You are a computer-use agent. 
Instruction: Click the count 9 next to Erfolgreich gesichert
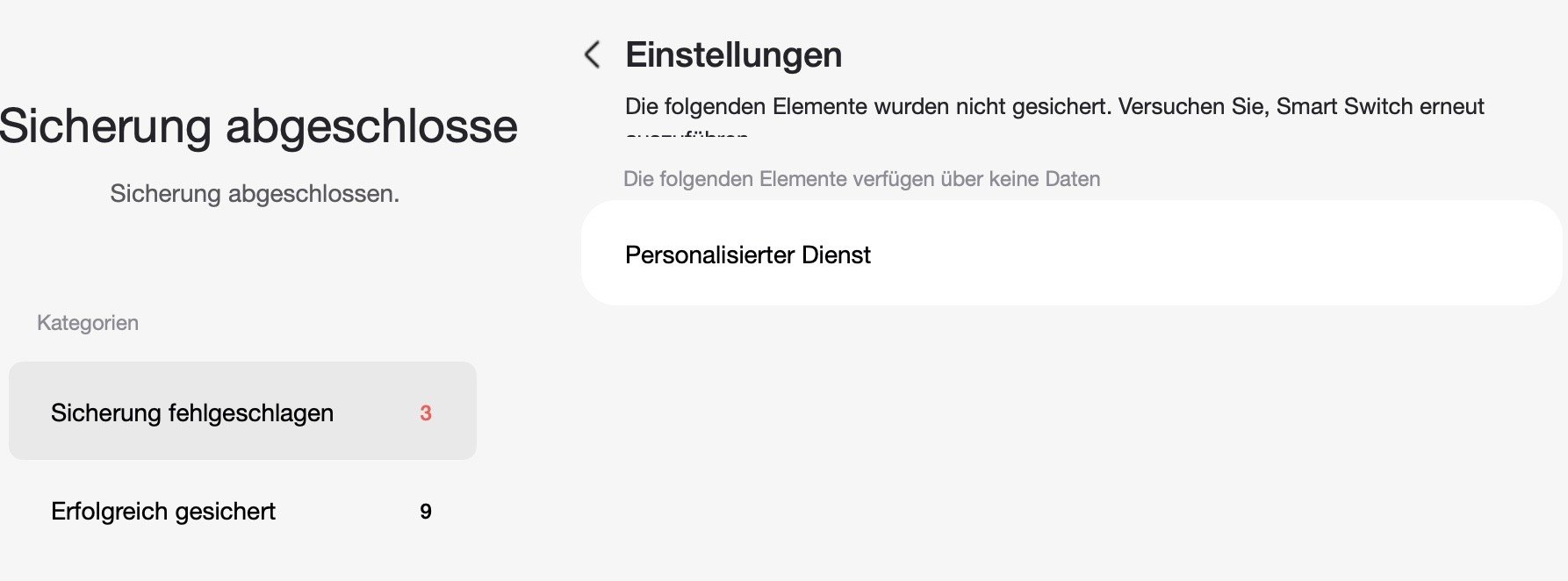point(426,512)
